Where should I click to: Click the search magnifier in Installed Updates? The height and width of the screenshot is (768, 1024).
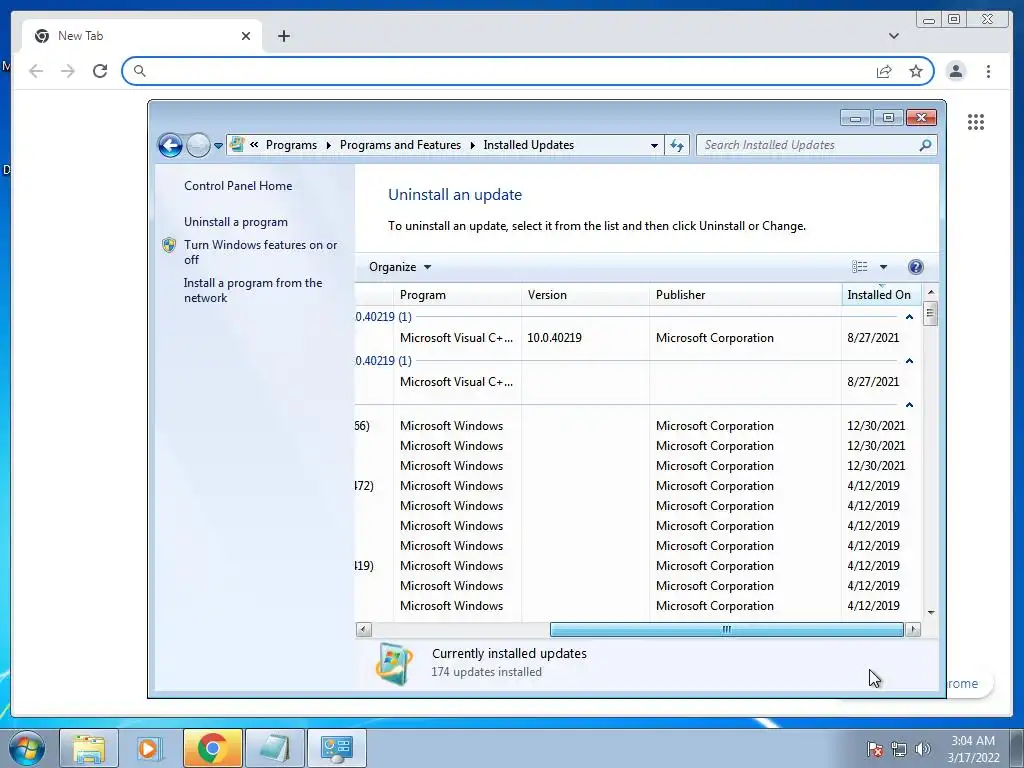click(x=925, y=145)
